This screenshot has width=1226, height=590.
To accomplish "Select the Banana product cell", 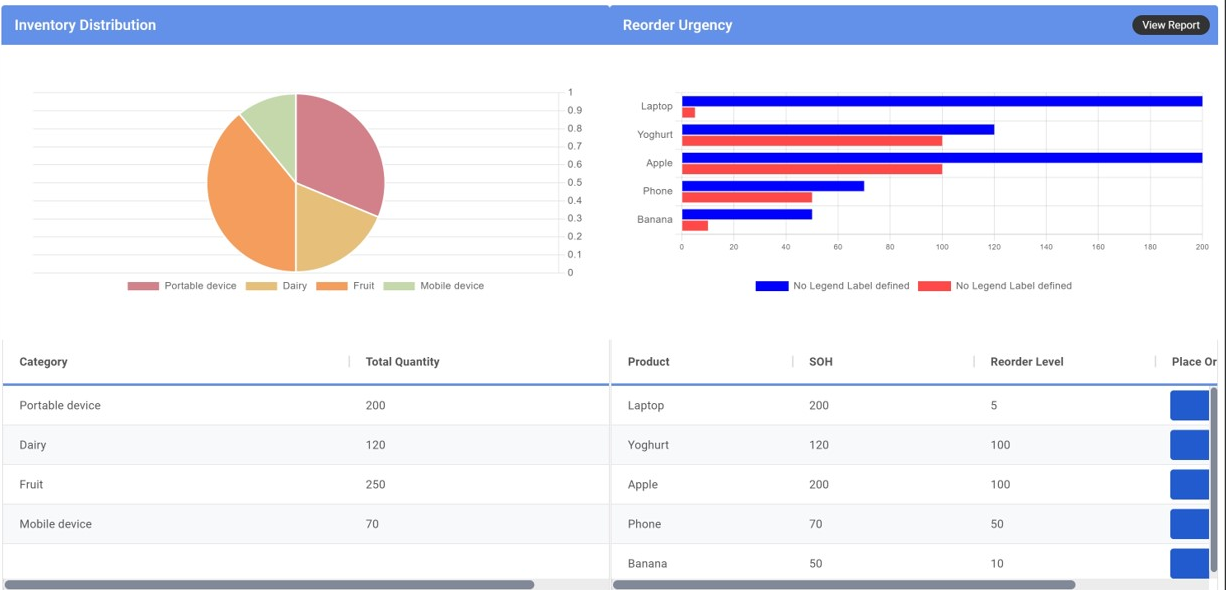I will (647, 563).
